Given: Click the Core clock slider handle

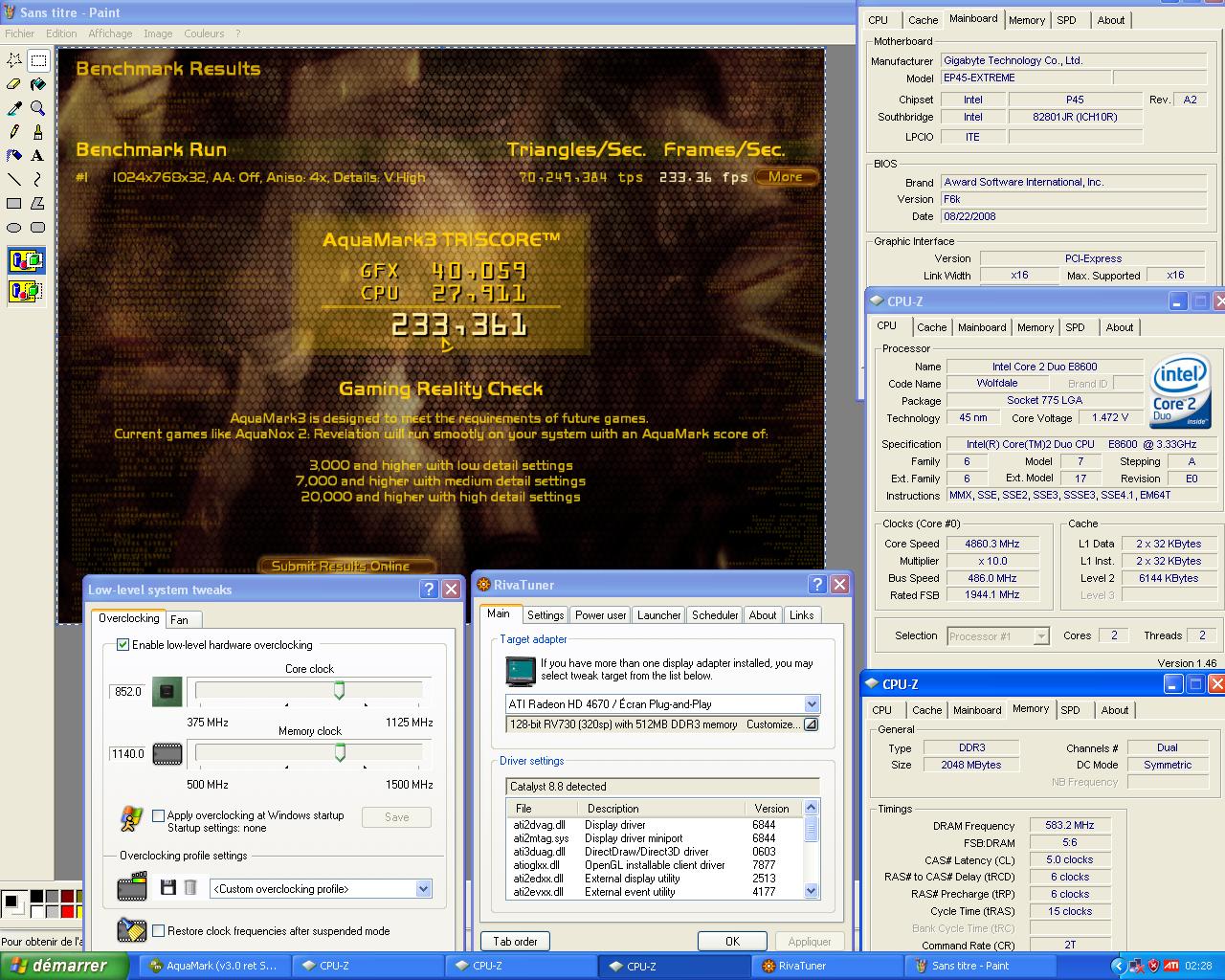Looking at the screenshot, I should (339, 691).
